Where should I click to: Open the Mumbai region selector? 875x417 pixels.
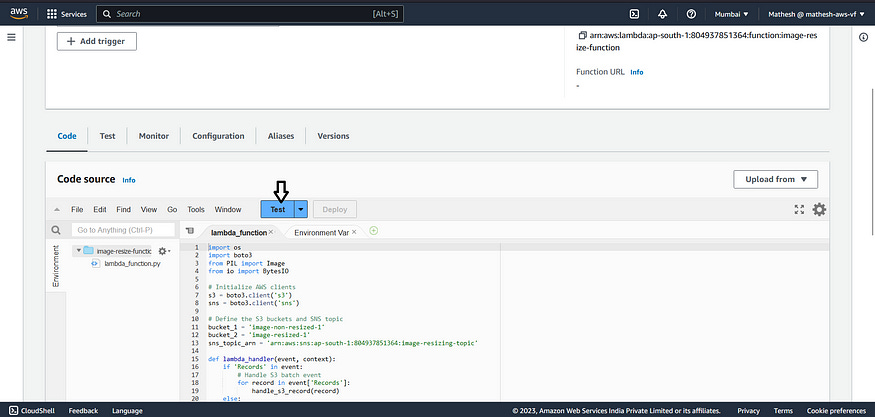click(x=732, y=15)
